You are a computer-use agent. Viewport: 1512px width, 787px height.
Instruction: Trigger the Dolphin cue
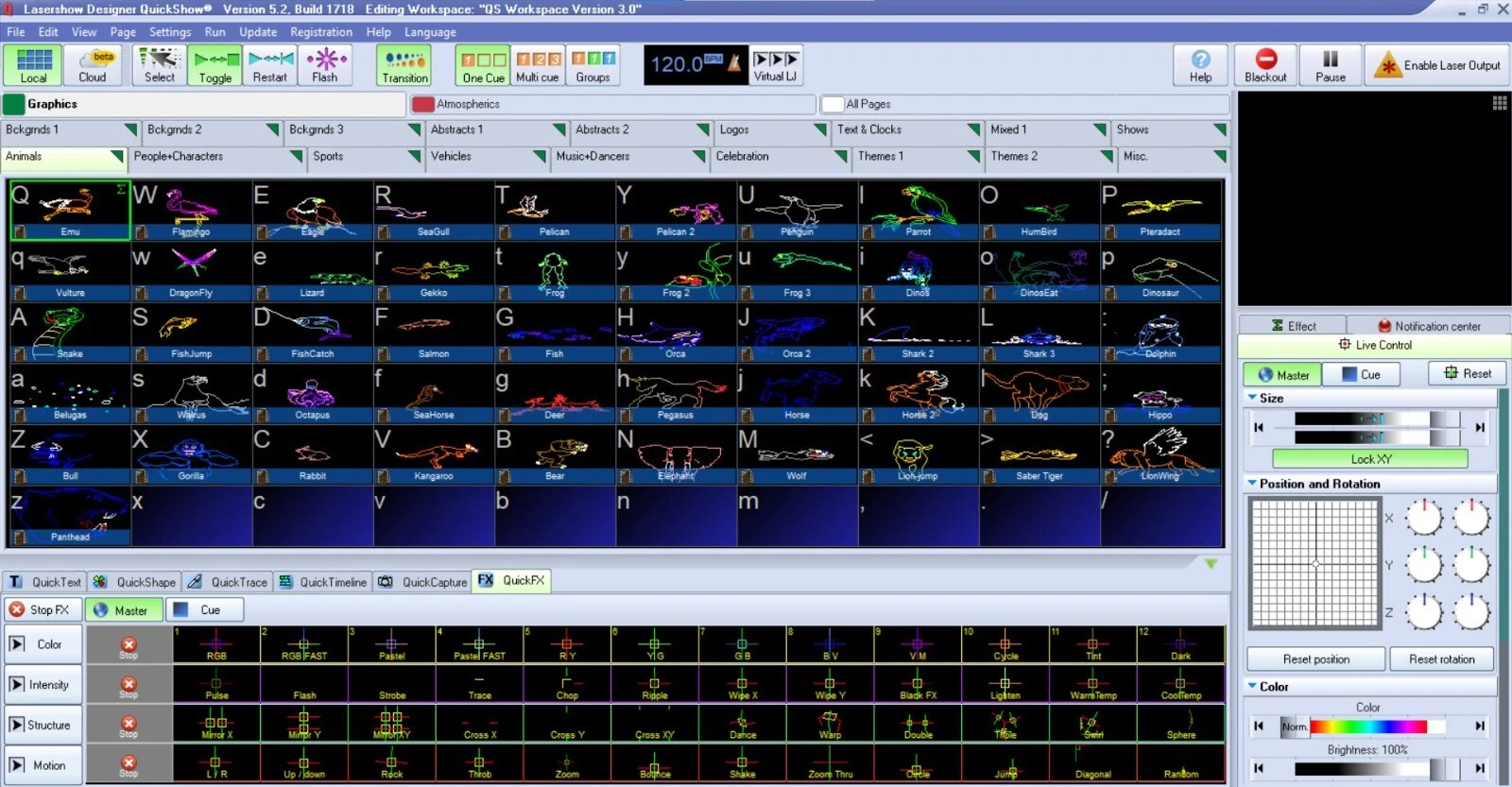point(1160,333)
